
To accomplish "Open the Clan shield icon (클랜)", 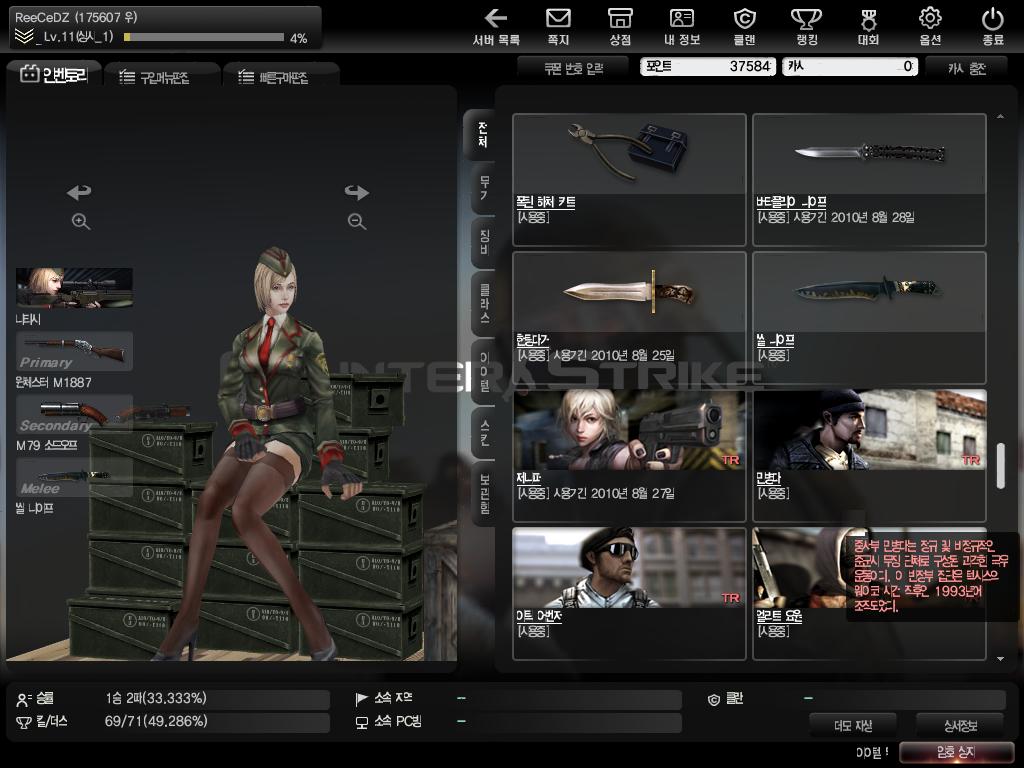I will coord(744,26).
